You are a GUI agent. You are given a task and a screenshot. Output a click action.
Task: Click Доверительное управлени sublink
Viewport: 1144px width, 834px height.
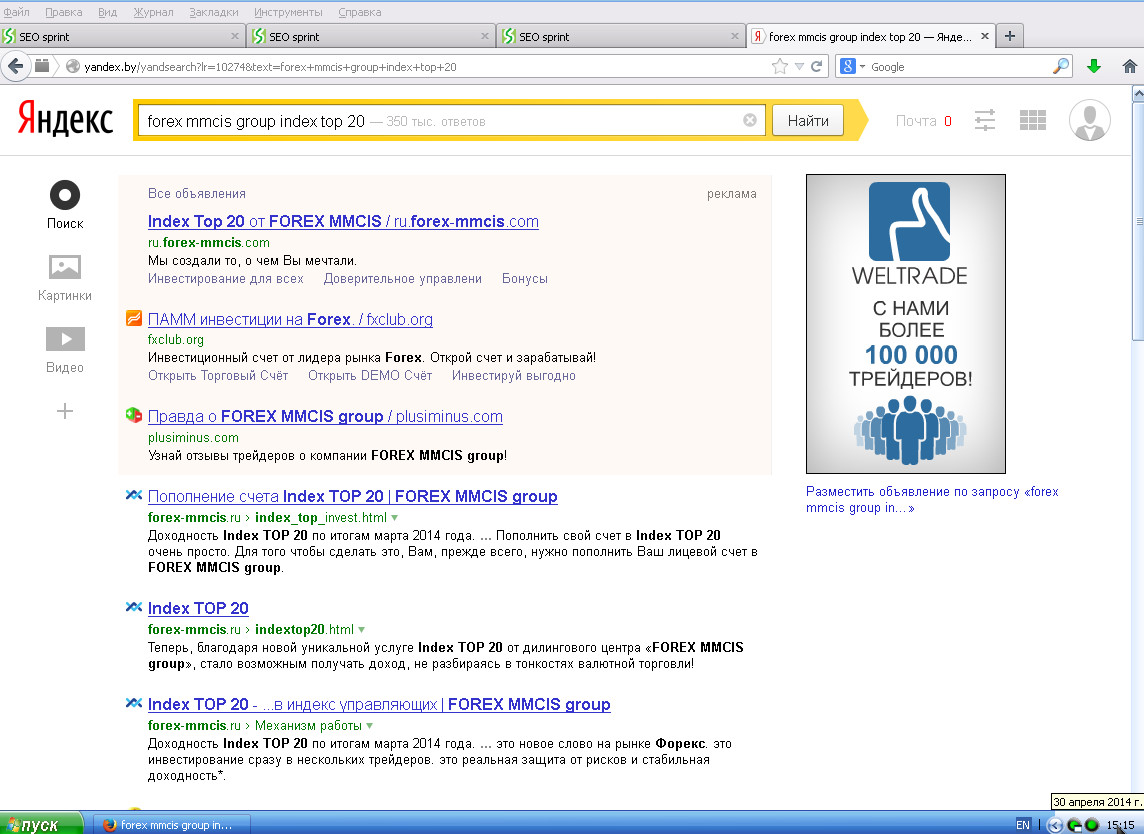pos(403,279)
